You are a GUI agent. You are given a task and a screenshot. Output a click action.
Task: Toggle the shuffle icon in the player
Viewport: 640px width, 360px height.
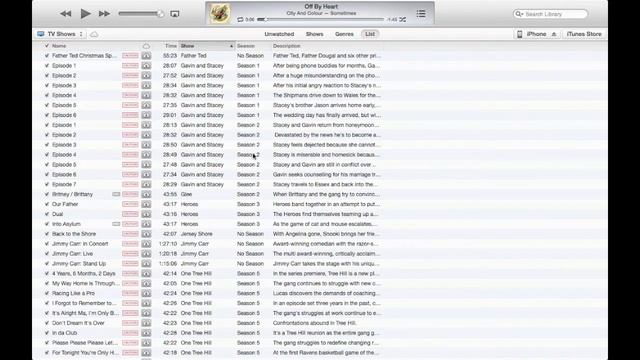pyautogui.click(x=402, y=19)
